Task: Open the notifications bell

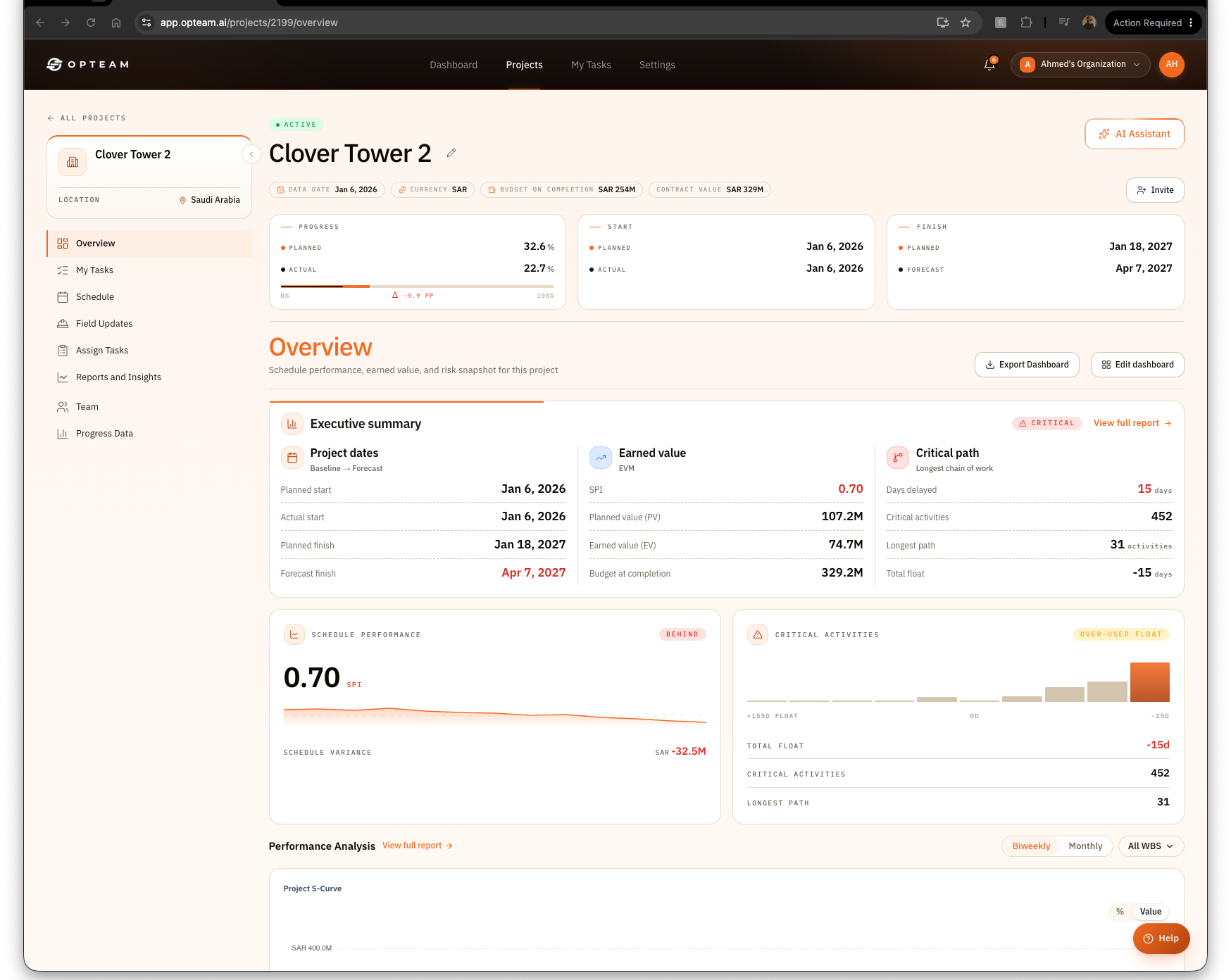Action: [x=989, y=64]
